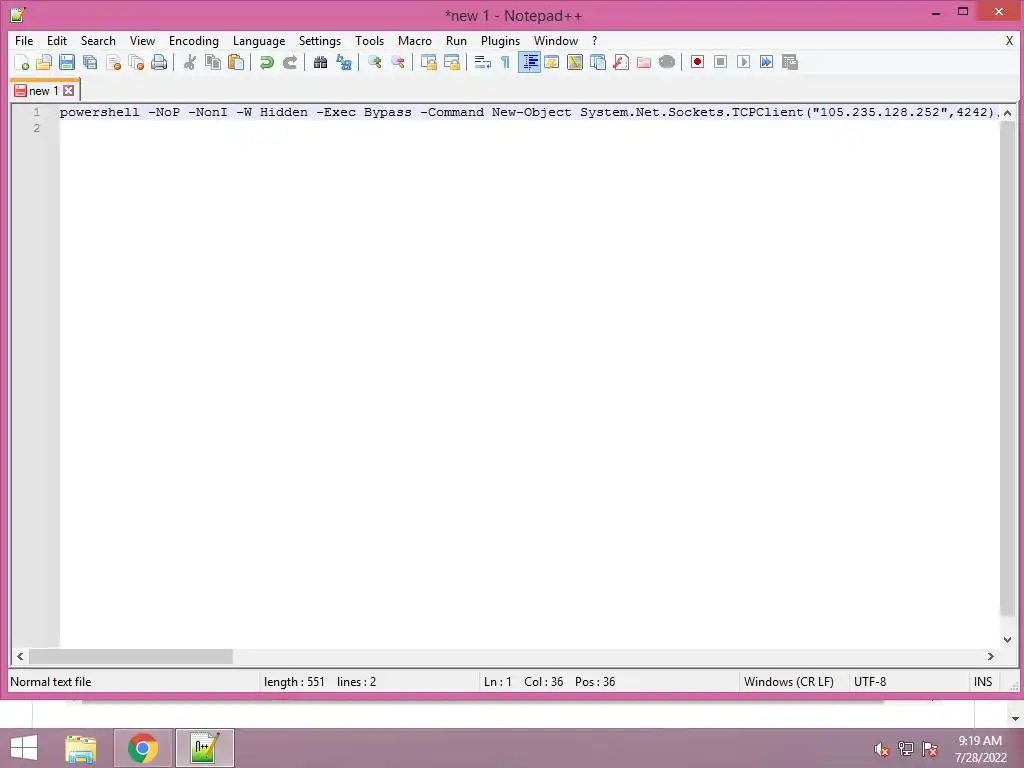Open the ? help menu
Viewport: 1024px width, 768px height.
[x=594, y=40]
